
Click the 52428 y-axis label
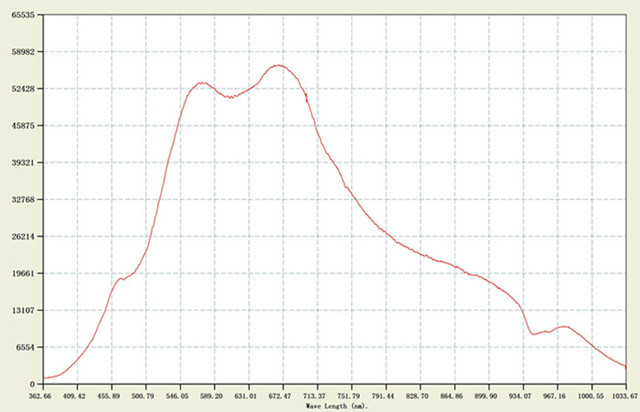tap(21, 89)
